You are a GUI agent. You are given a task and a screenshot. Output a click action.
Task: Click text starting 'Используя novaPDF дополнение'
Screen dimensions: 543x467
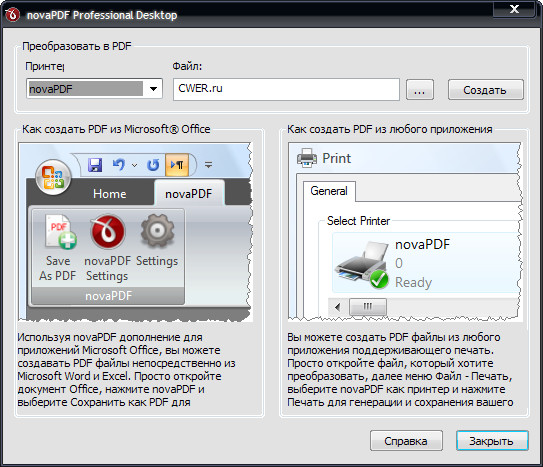click(x=126, y=370)
